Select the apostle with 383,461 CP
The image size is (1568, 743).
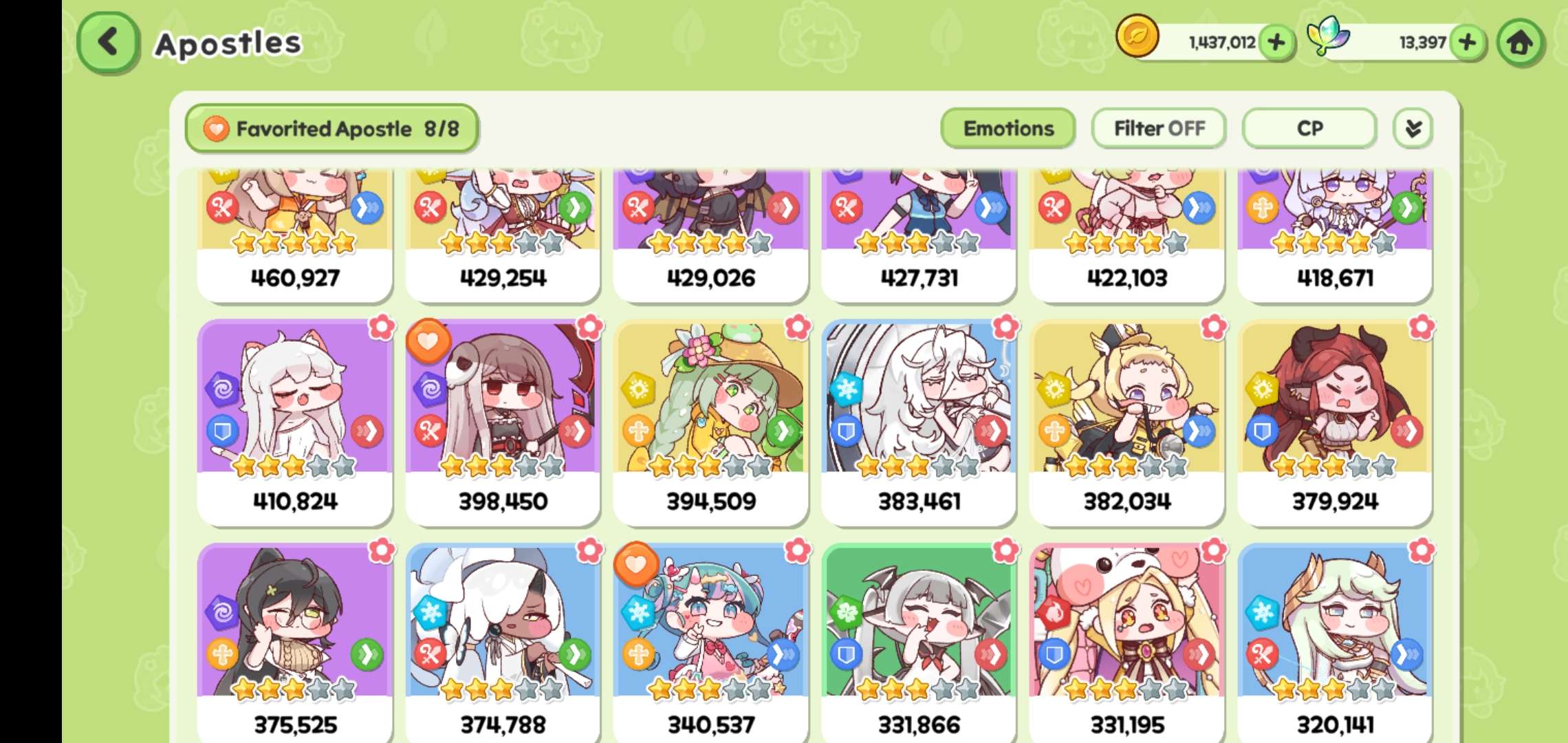pos(919,422)
